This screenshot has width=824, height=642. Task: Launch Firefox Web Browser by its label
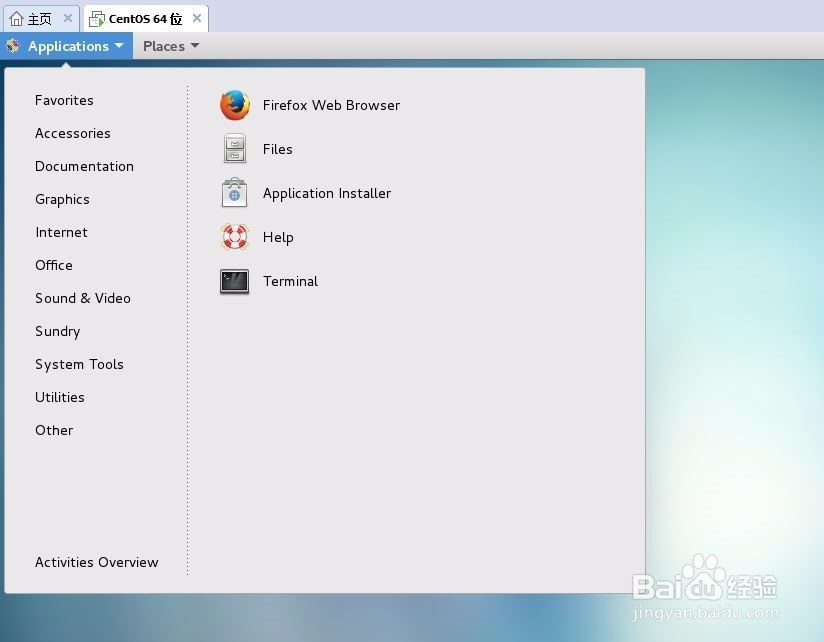tap(331, 105)
